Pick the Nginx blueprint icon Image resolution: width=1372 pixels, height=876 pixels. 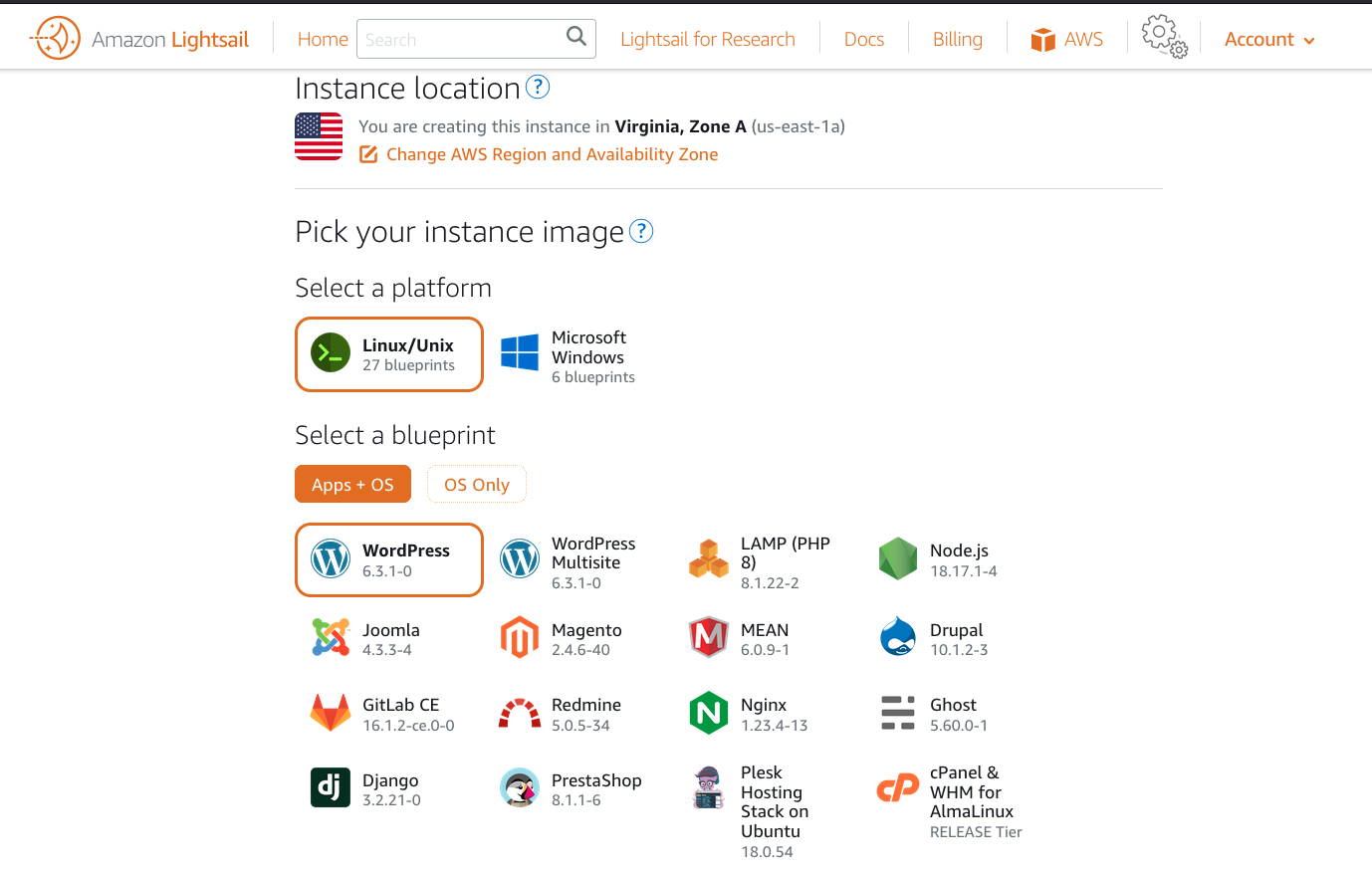coord(709,713)
